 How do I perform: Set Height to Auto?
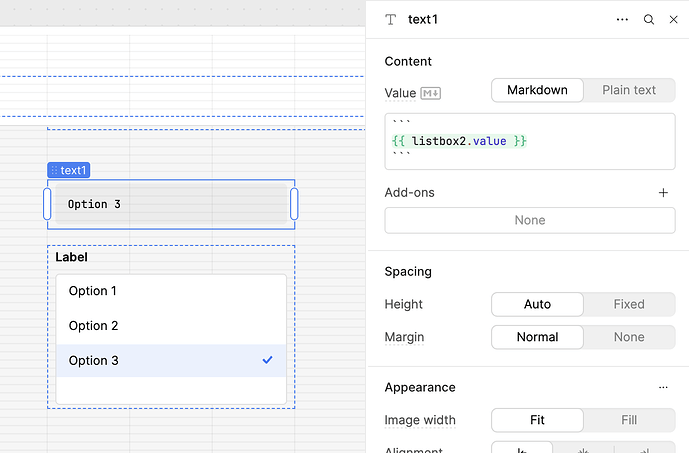click(537, 304)
